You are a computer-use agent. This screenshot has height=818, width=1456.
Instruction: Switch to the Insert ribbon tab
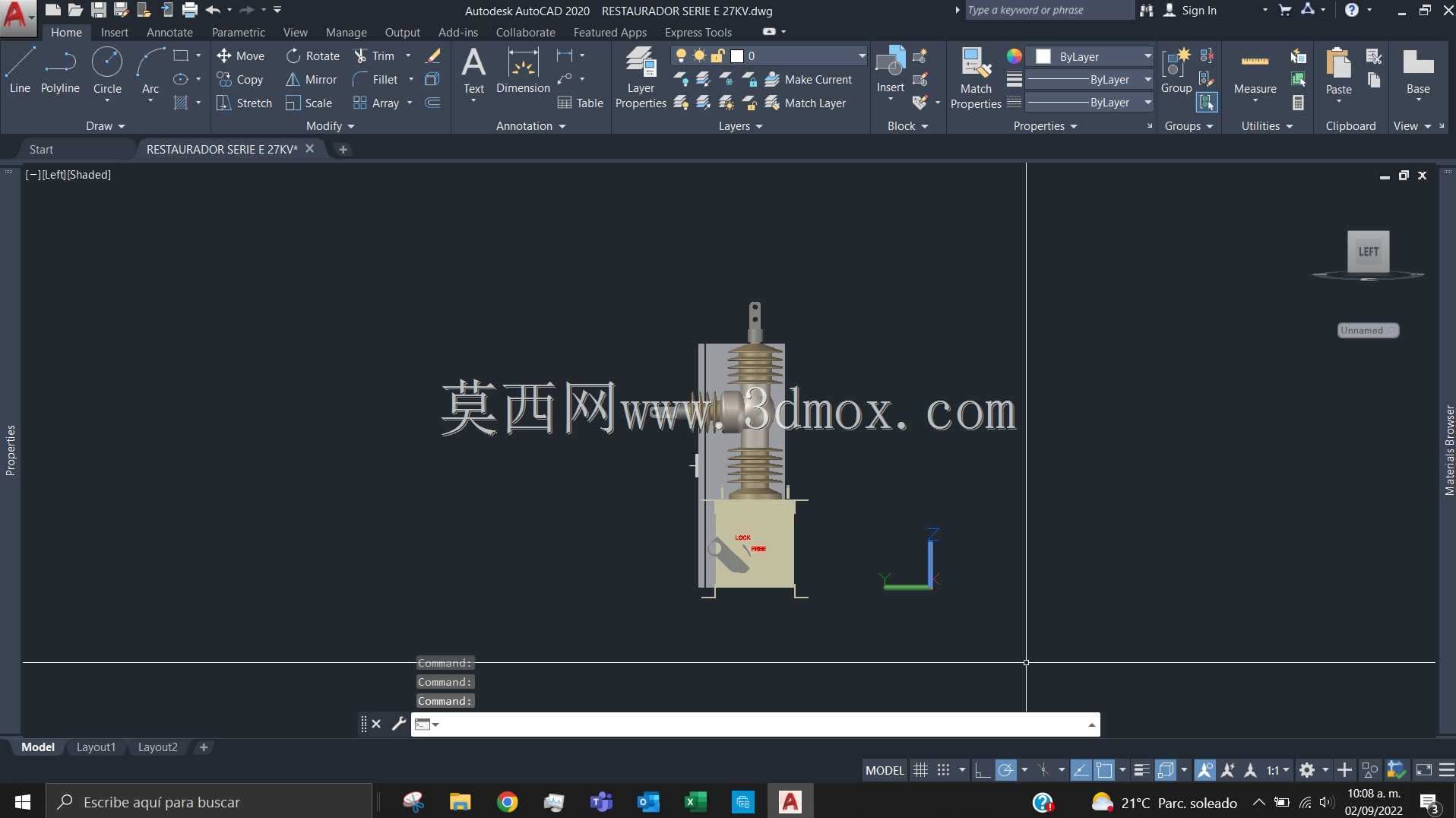(x=115, y=32)
